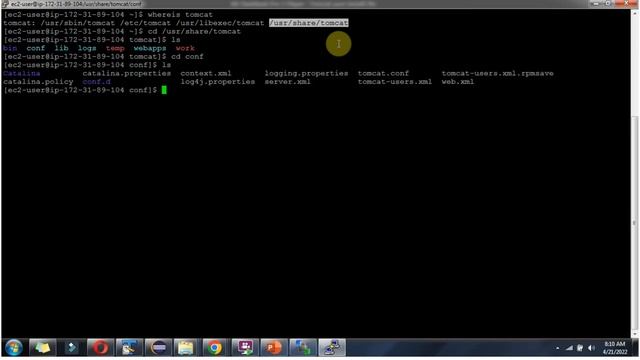Open the Opera browser from the taskbar
Screen dimensions: 640x360
[x=100, y=348]
